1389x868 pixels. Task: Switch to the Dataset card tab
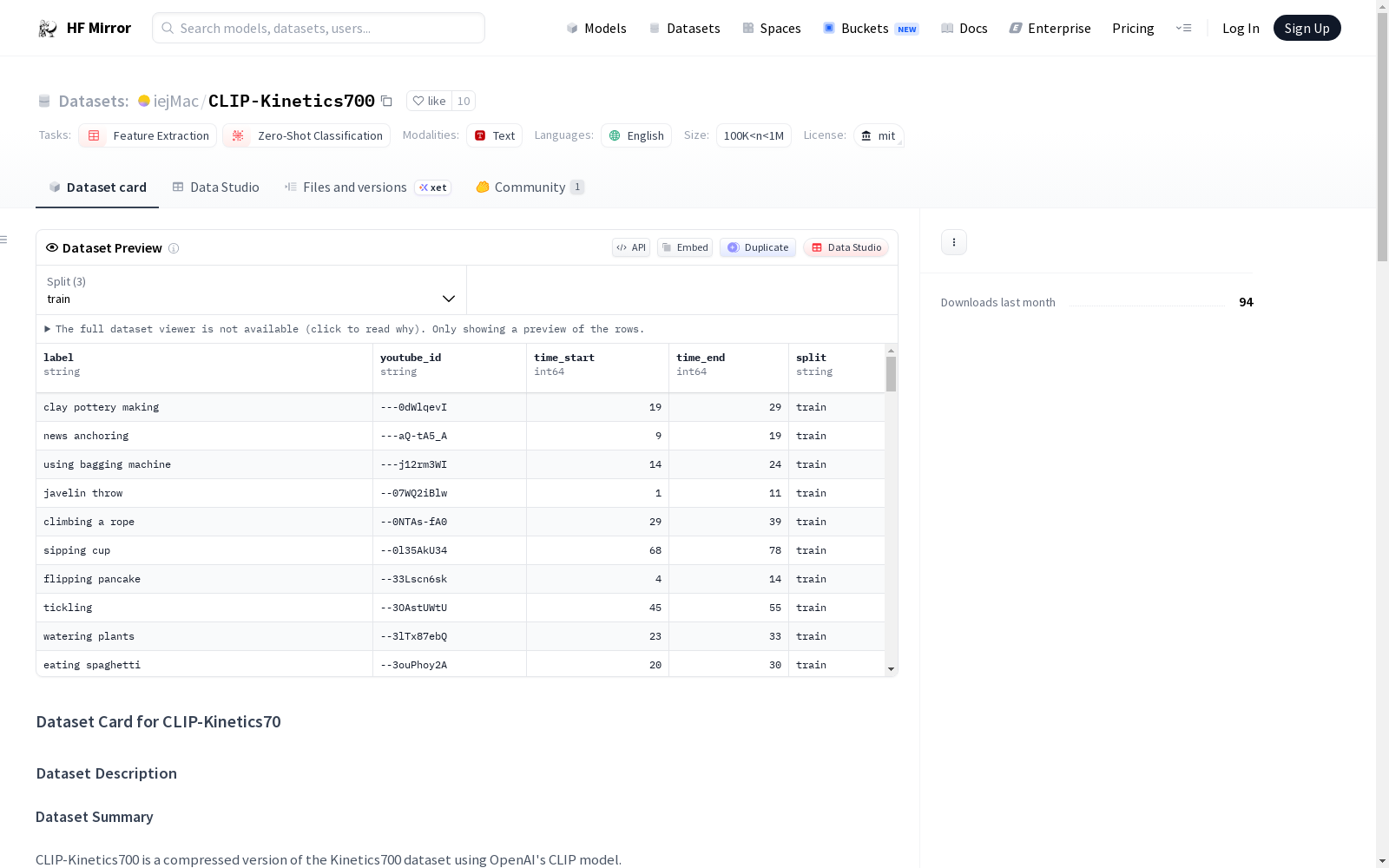[97, 187]
